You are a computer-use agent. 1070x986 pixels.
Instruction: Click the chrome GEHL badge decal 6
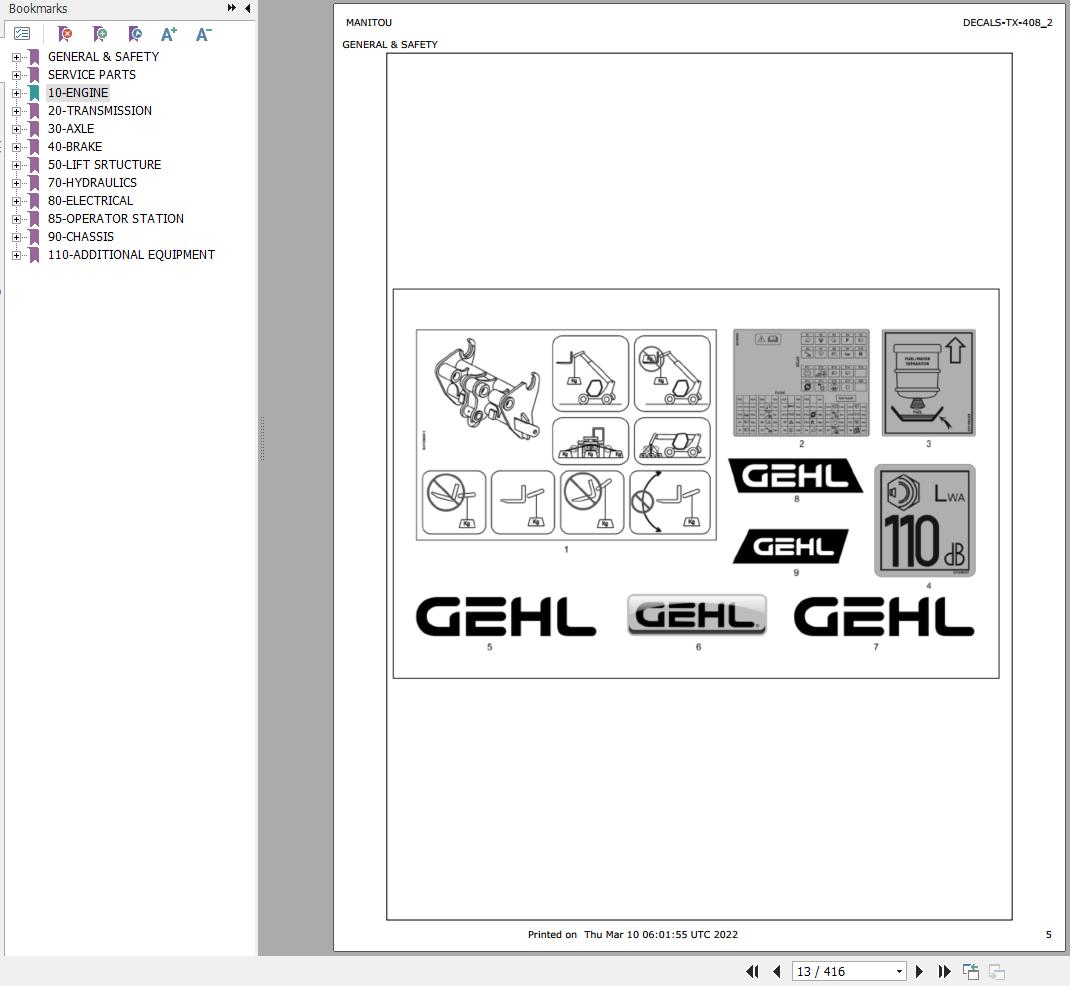pos(697,614)
